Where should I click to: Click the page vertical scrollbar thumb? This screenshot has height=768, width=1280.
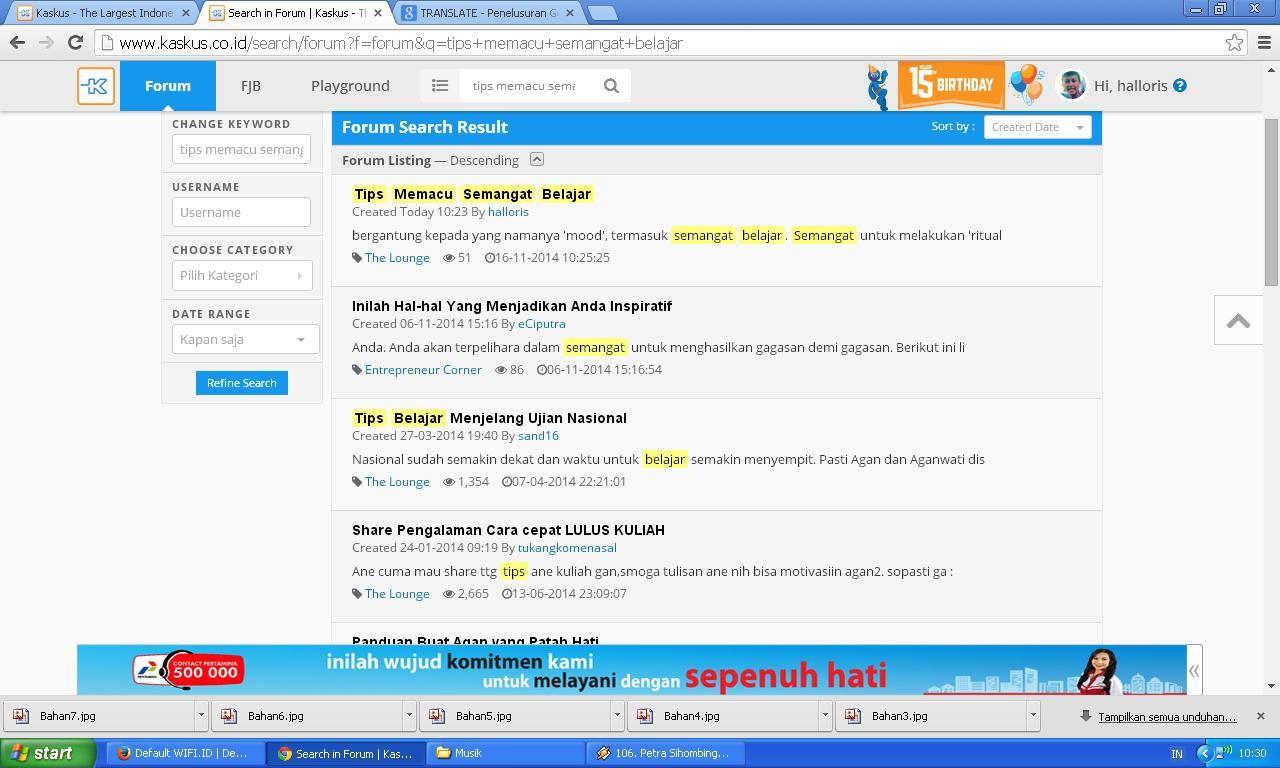pyautogui.click(x=1272, y=200)
